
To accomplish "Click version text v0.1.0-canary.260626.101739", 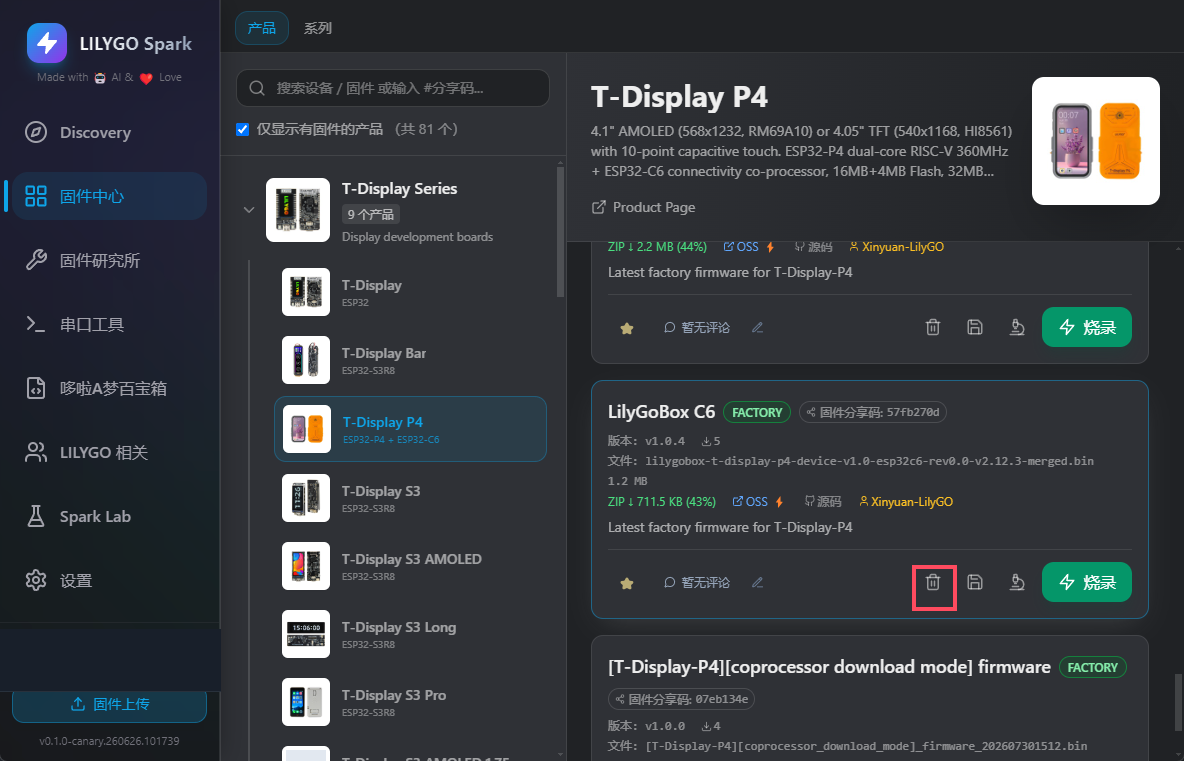I will [109, 741].
